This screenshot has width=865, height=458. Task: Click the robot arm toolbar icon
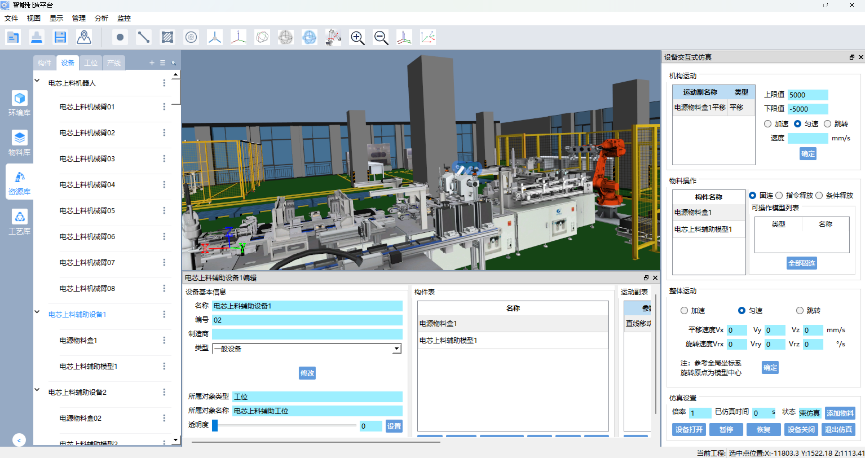click(333, 38)
